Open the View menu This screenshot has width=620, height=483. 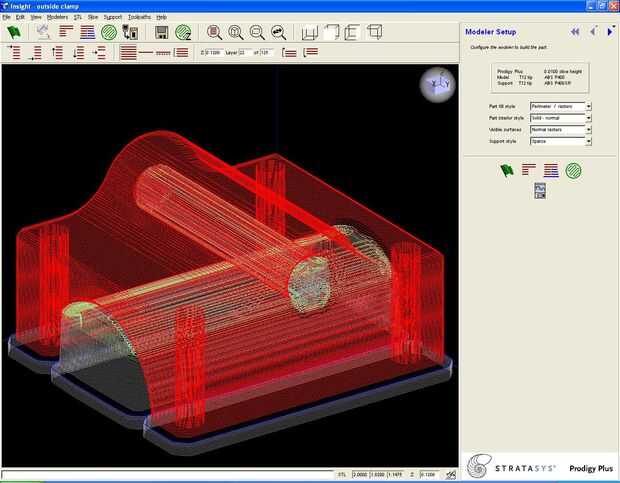pyautogui.click(x=36, y=17)
